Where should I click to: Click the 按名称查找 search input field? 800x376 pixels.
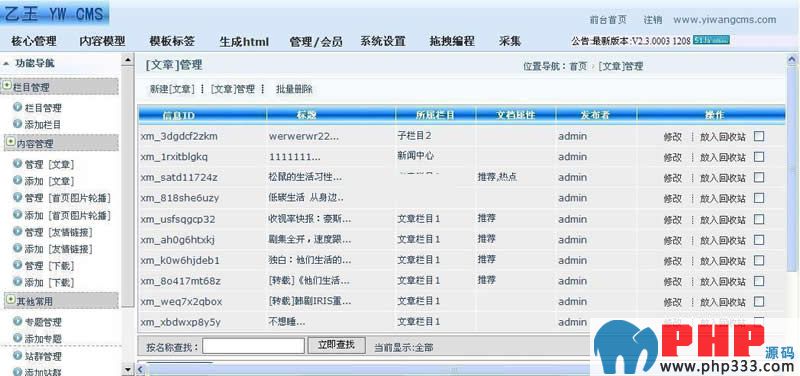[x=254, y=346]
